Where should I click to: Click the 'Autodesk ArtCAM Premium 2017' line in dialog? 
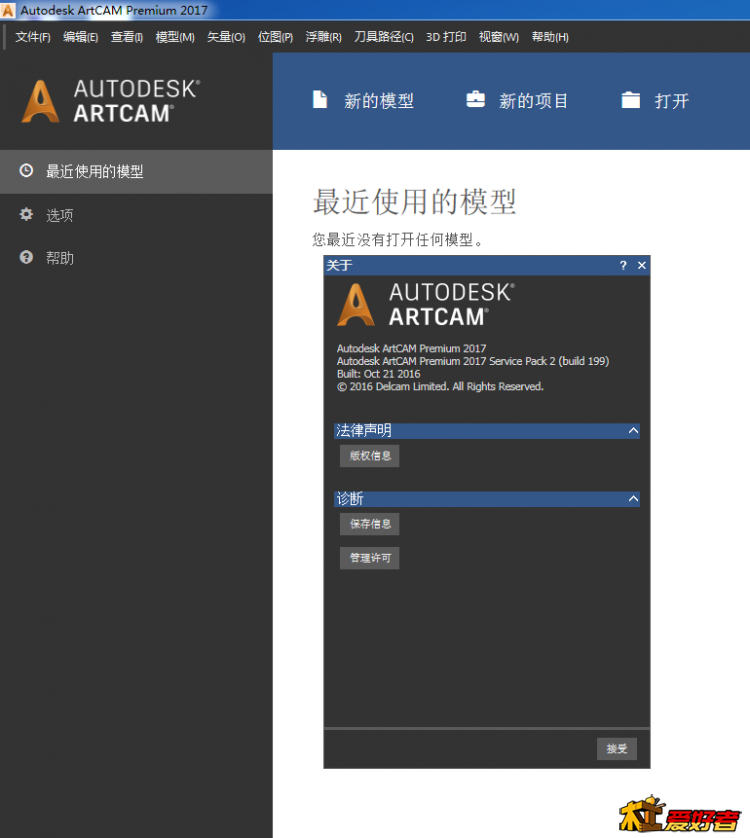pyautogui.click(x=411, y=348)
